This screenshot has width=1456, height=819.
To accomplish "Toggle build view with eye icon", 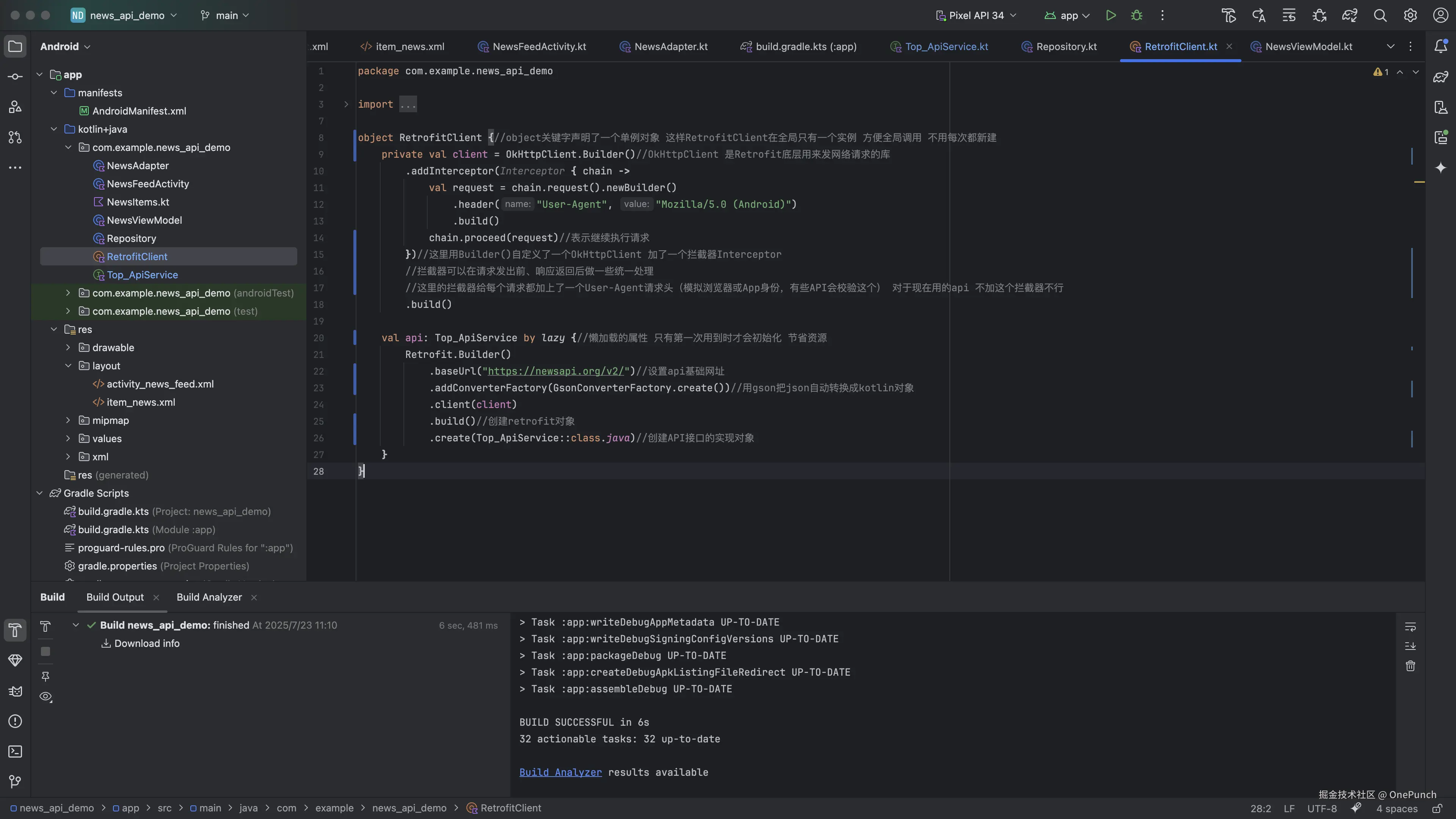I will pos(46,697).
